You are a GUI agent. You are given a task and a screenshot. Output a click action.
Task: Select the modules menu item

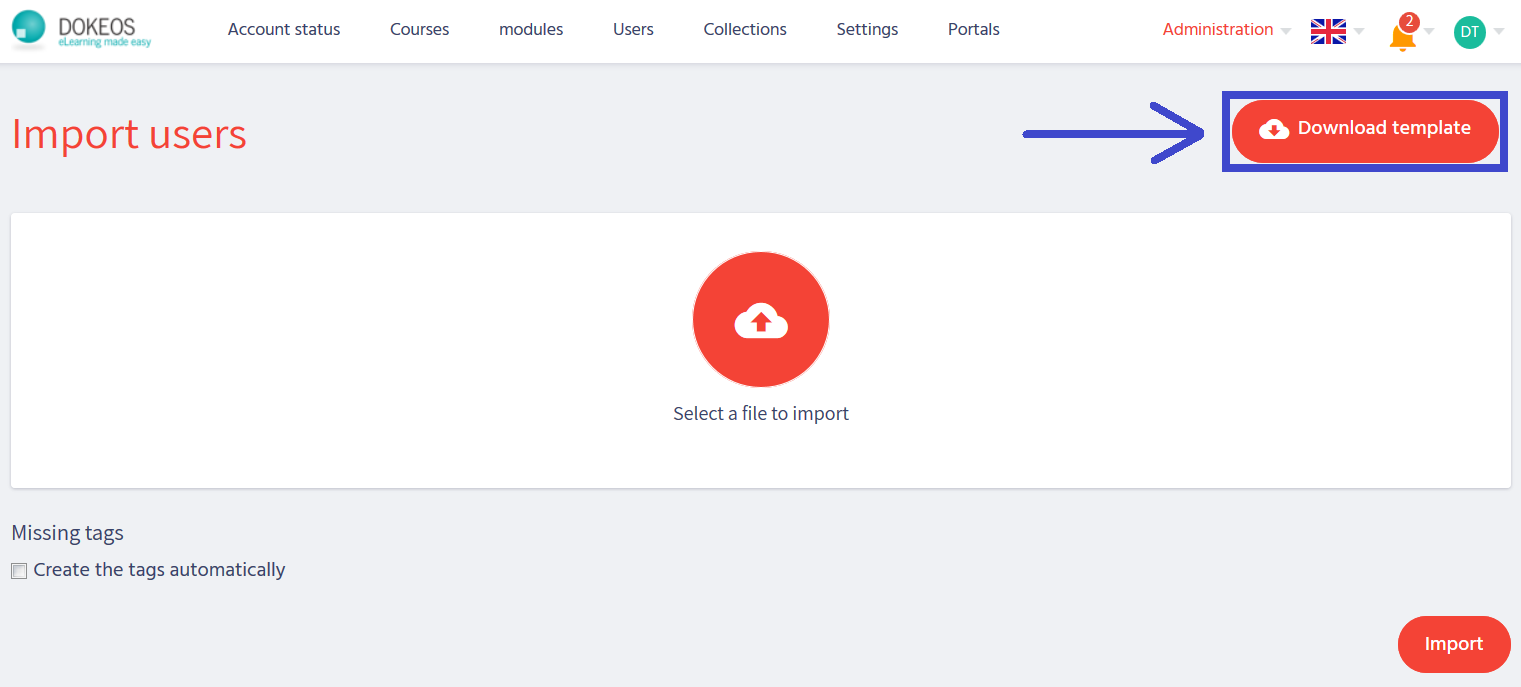(x=531, y=30)
